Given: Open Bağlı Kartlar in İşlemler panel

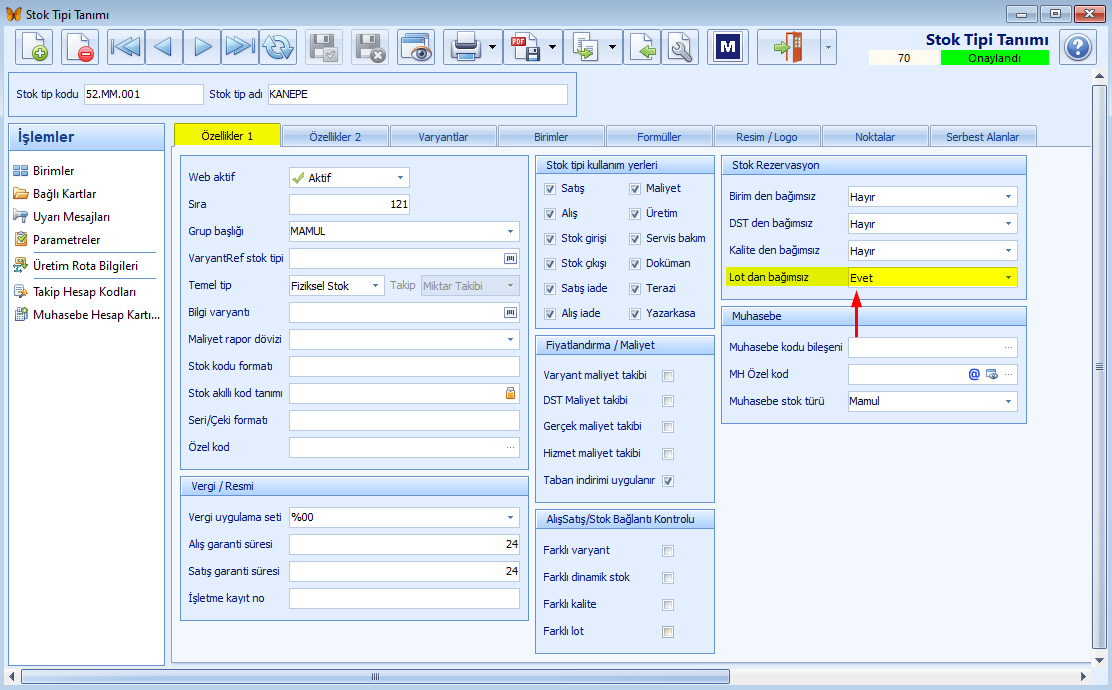Looking at the screenshot, I should tap(64, 194).
